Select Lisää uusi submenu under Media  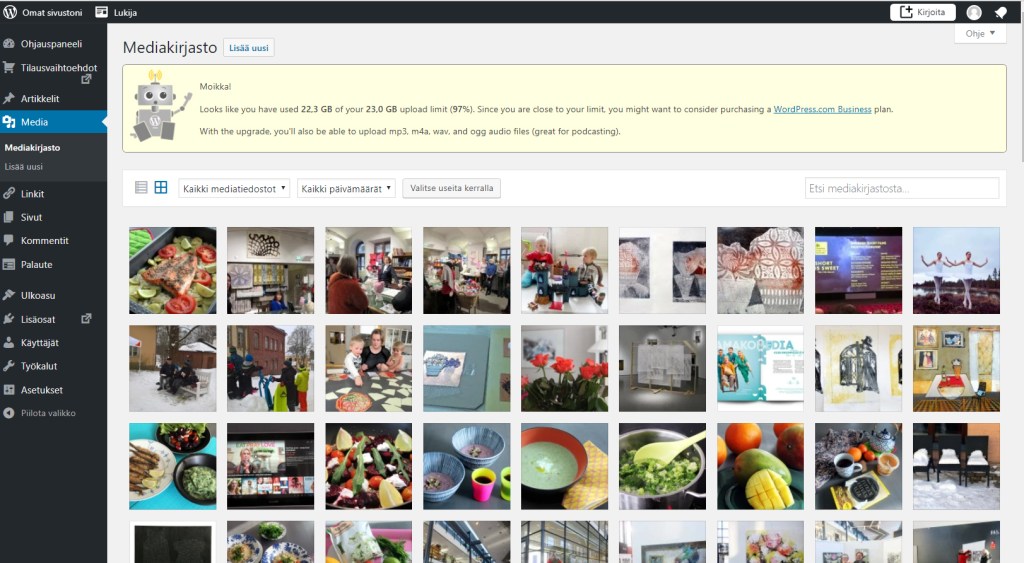[x=24, y=167]
